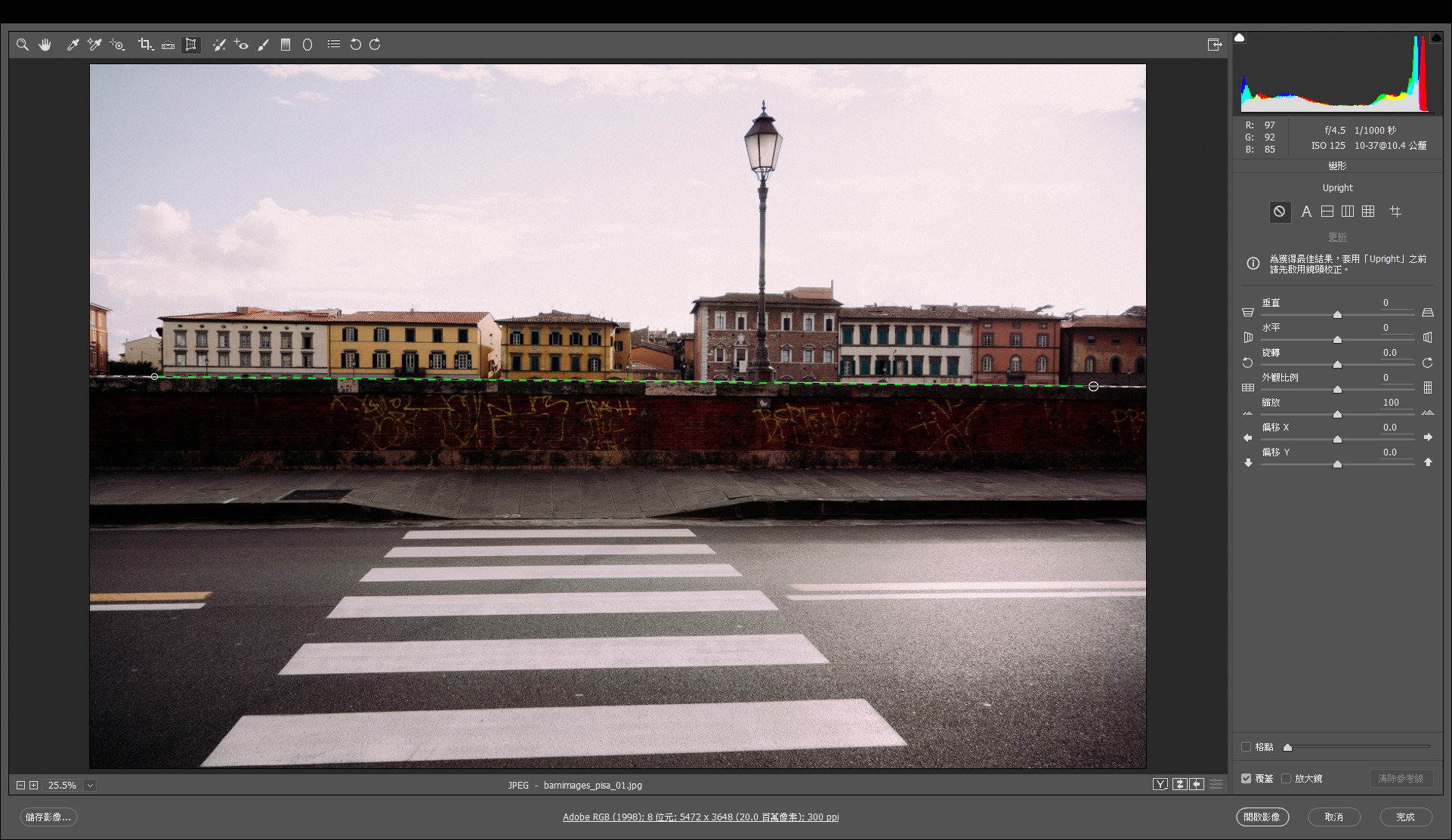Viewport: 1452px width, 840px height.
Task: Rotate image counterclockwise from toolbar
Action: pos(355,45)
